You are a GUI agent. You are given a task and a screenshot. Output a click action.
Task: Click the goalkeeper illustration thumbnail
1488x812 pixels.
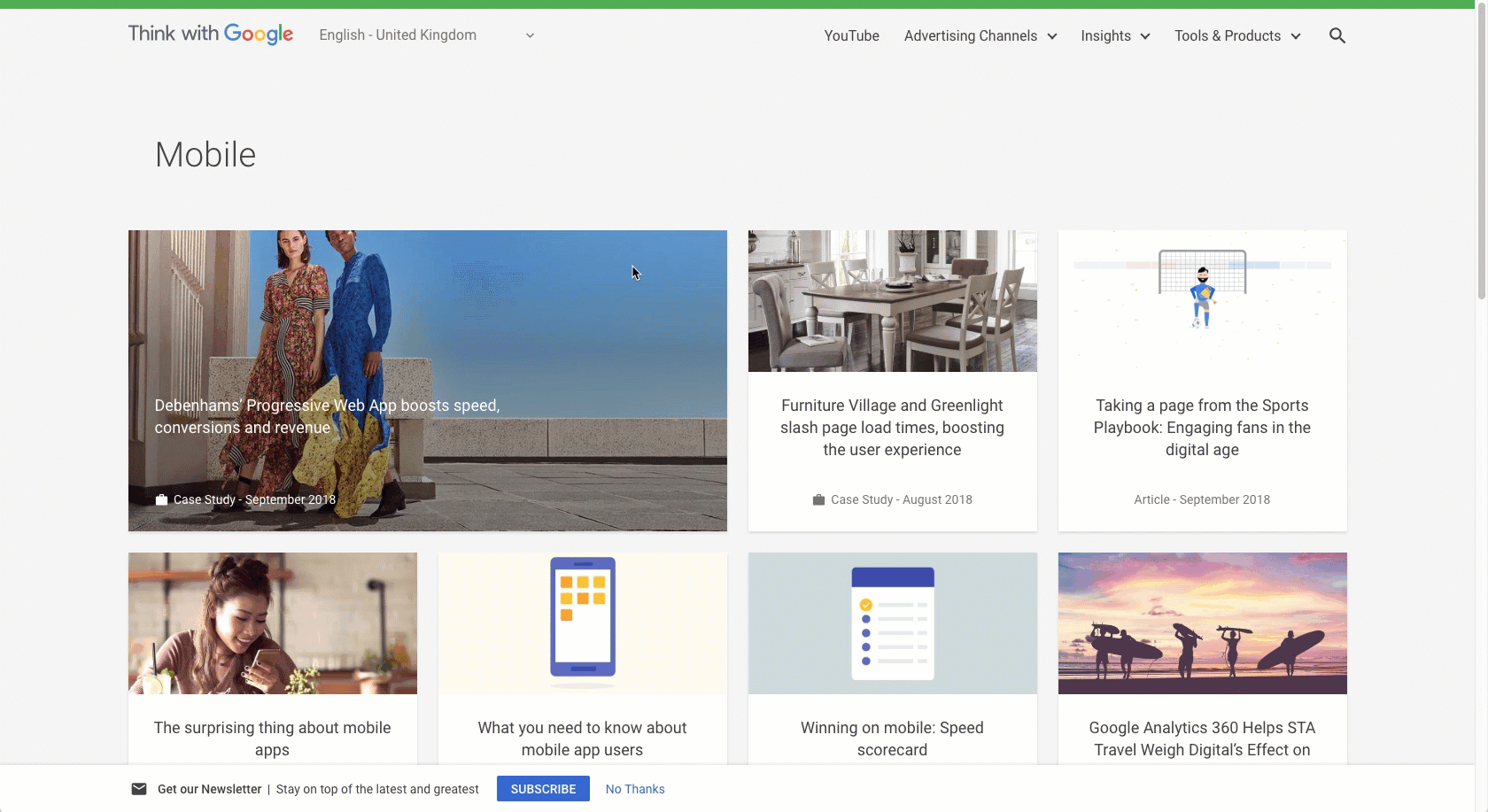point(1203,301)
